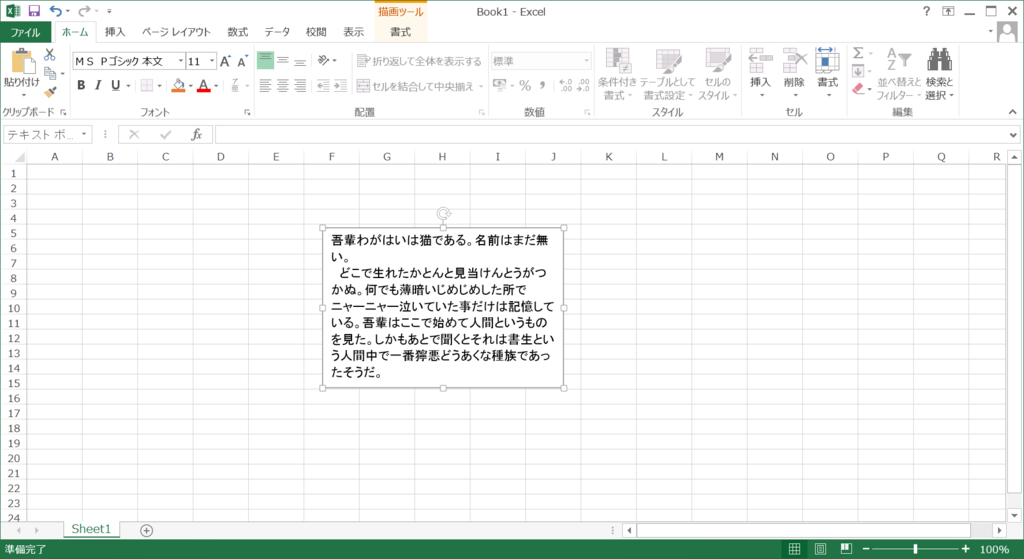Align text to the right
Screen dimensions: 1024x559
(x=300, y=86)
